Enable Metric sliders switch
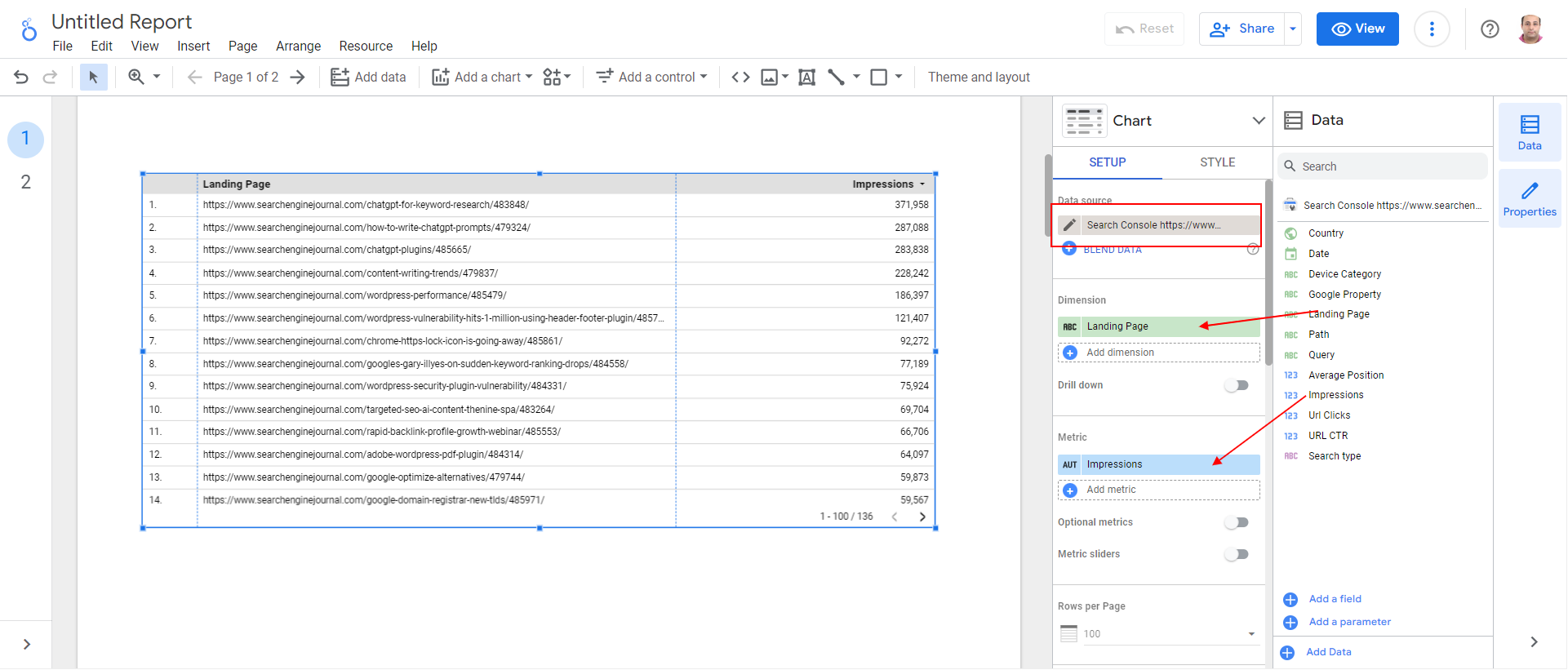Screen dimensions: 1568x670 pyautogui.click(x=1237, y=554)
